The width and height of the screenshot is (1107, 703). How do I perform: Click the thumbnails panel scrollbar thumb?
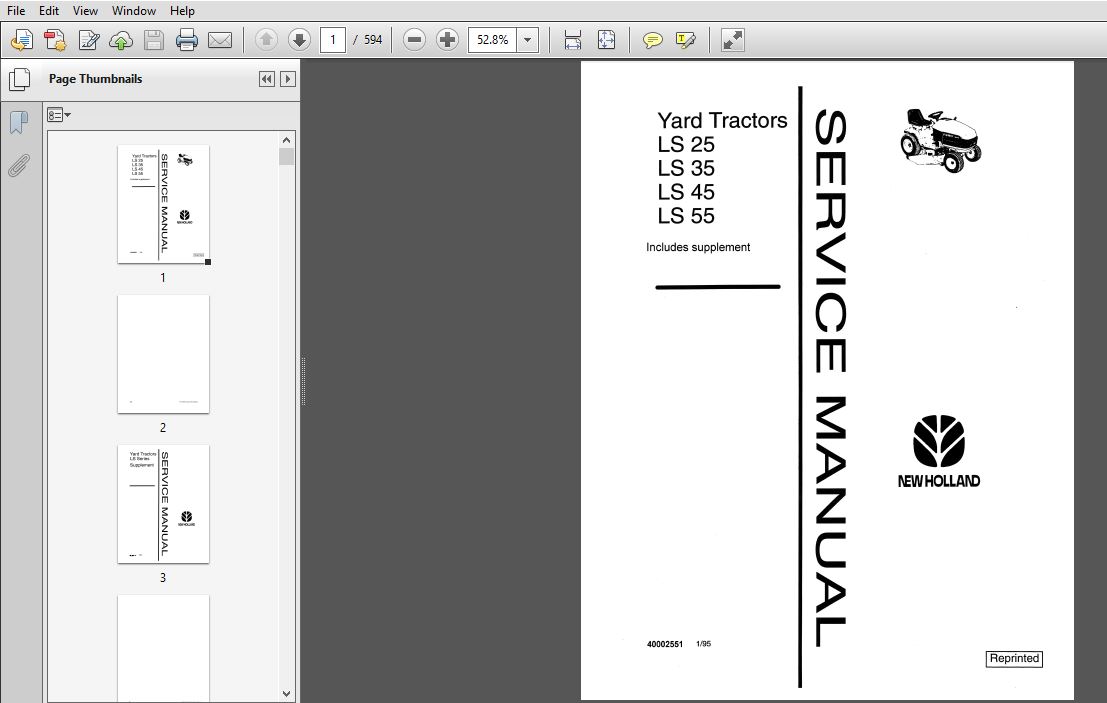[286, 157]
